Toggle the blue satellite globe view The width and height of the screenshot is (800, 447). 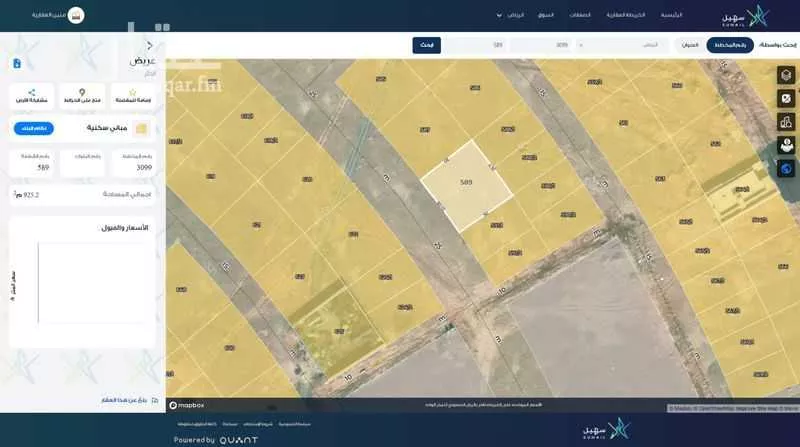[786, 168]
